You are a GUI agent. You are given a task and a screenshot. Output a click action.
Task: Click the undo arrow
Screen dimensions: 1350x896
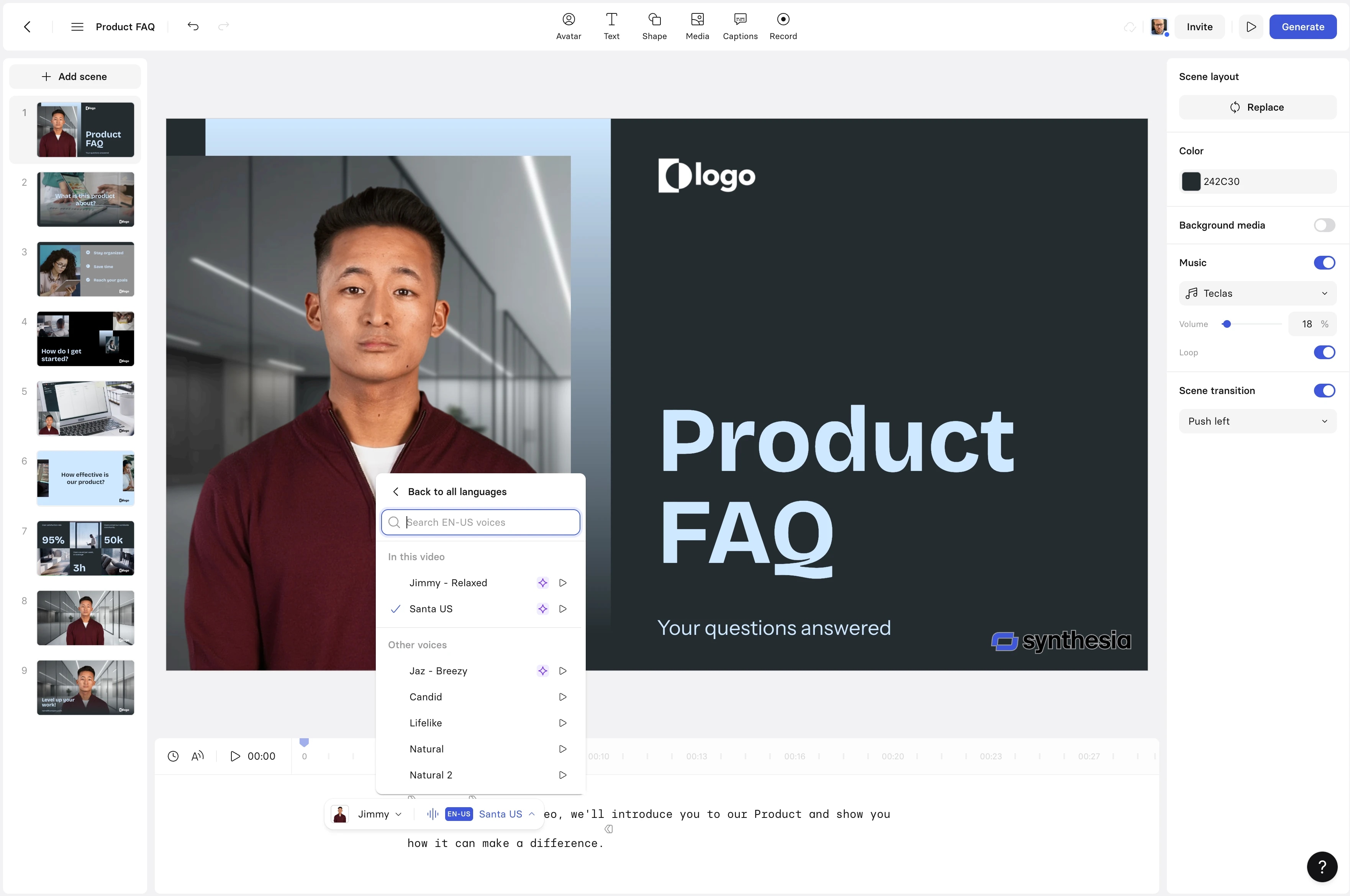click(x=193, y=26)
